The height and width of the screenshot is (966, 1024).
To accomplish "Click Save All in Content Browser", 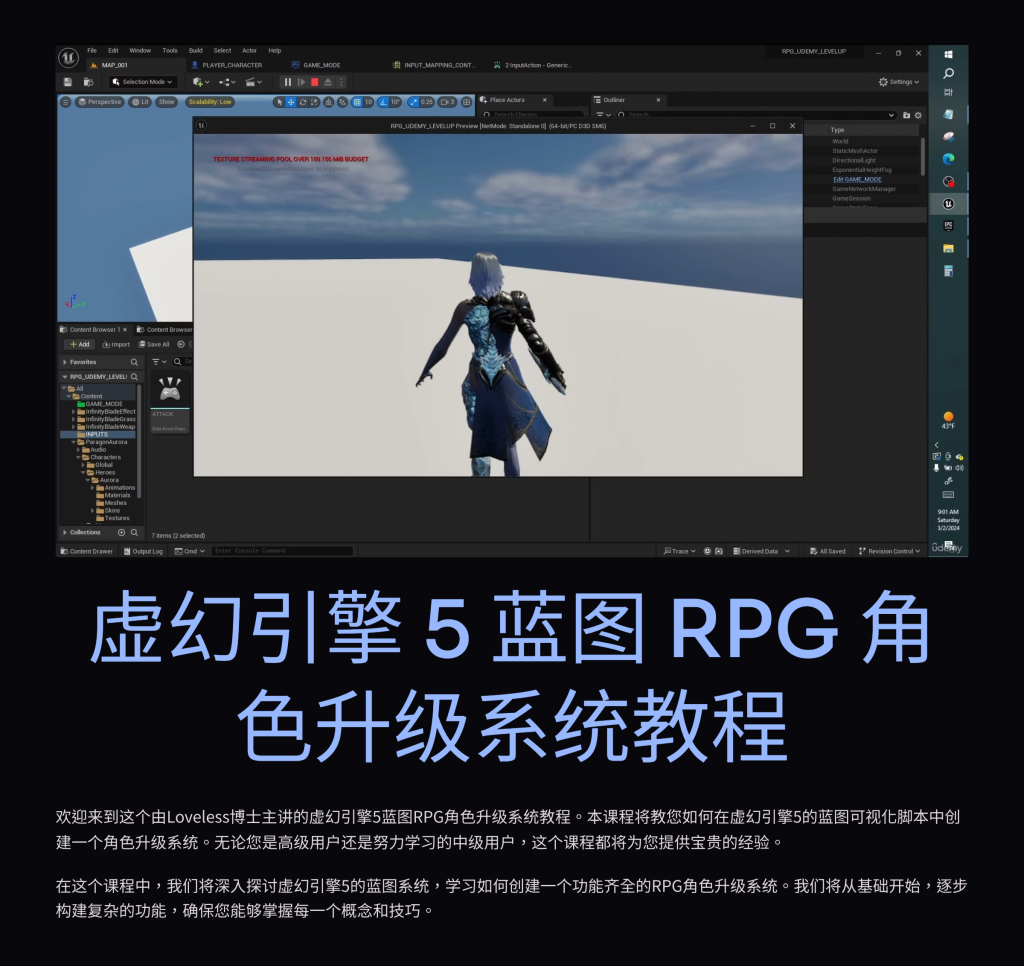I will tap(154, 345).
